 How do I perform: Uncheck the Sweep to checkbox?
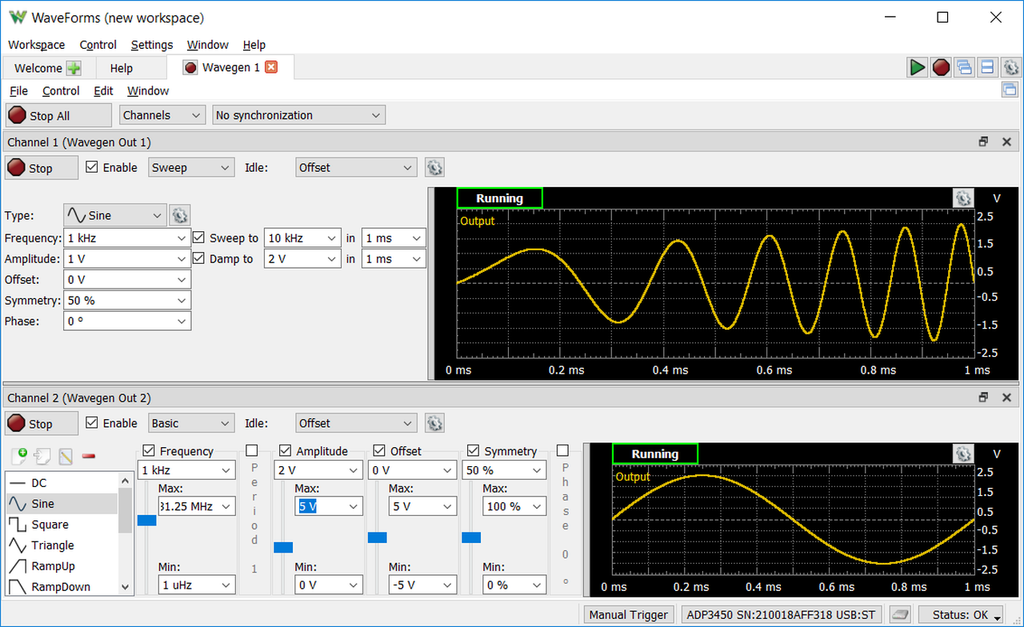199,238
